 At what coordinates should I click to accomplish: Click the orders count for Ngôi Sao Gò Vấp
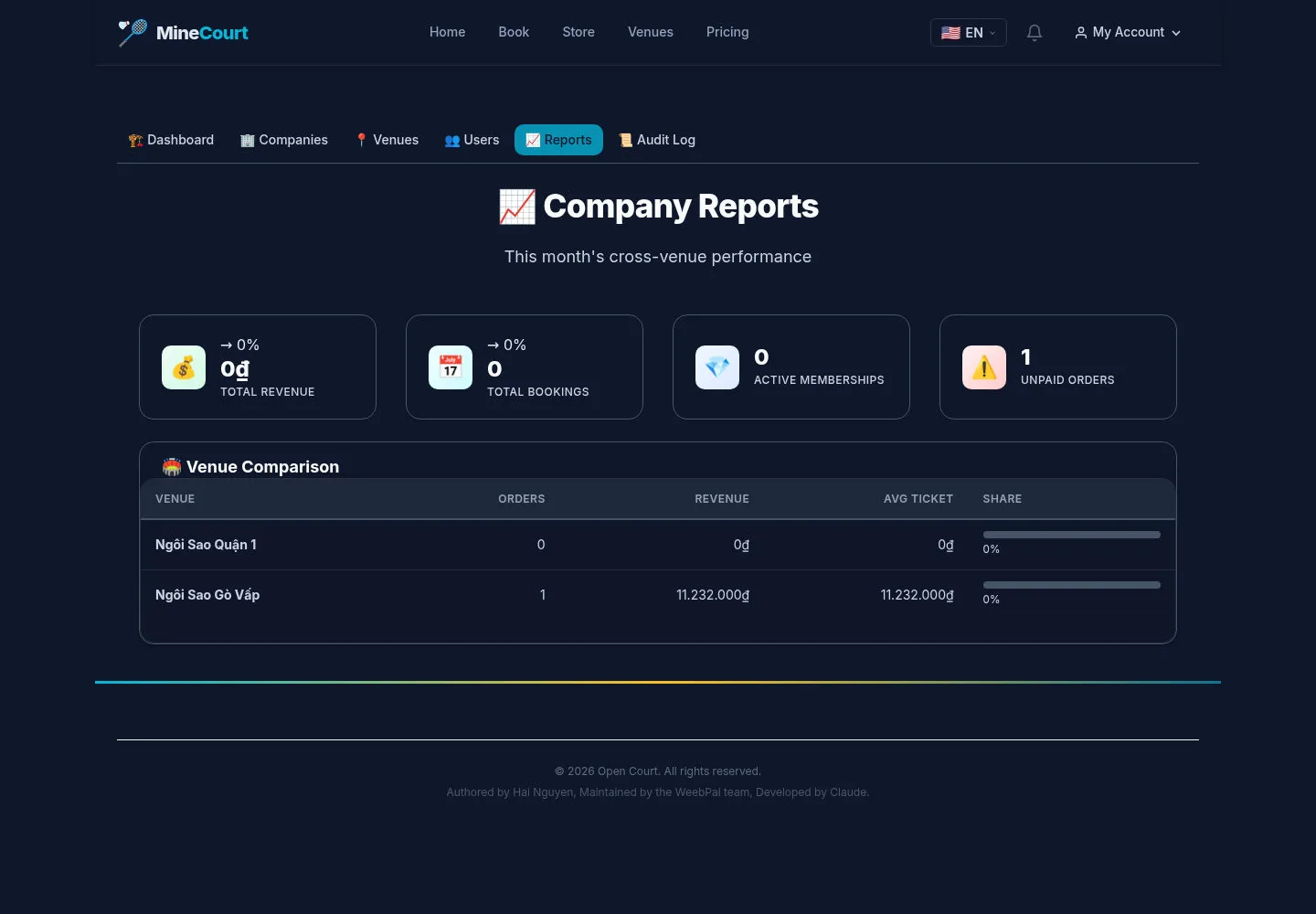(x=543, y=595)
